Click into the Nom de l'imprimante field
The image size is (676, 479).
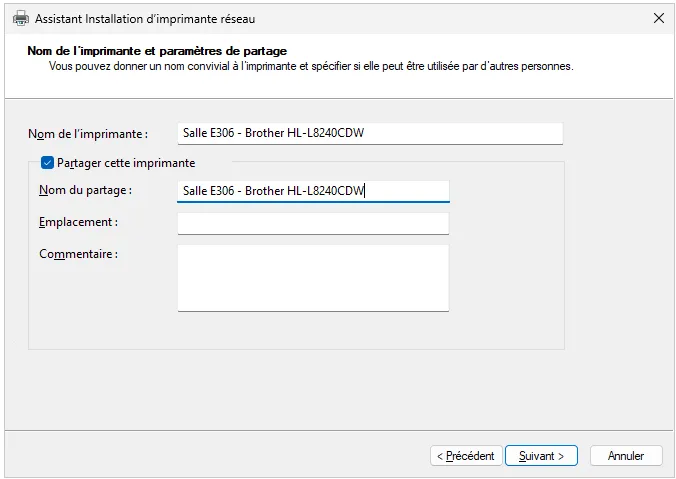click(370, 133)
